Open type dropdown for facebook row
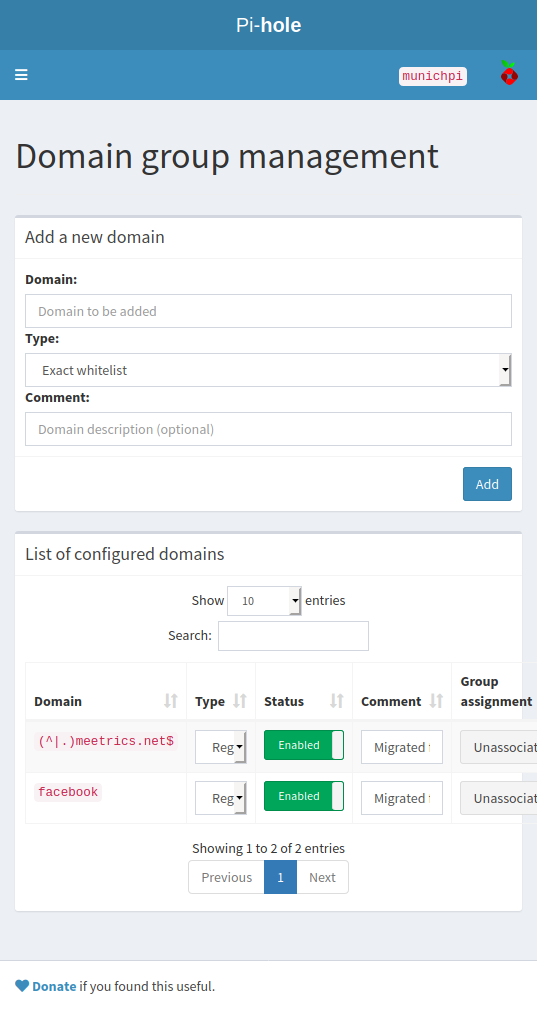This screenshot has height=1011, width=537. [x=221, y=798]
